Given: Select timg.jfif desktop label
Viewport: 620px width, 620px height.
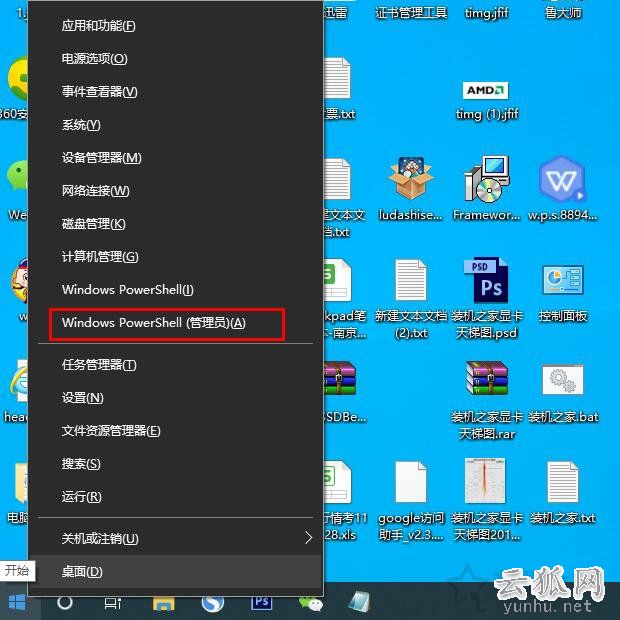Looking at the screenshot, I should click(x=486, y=13).
